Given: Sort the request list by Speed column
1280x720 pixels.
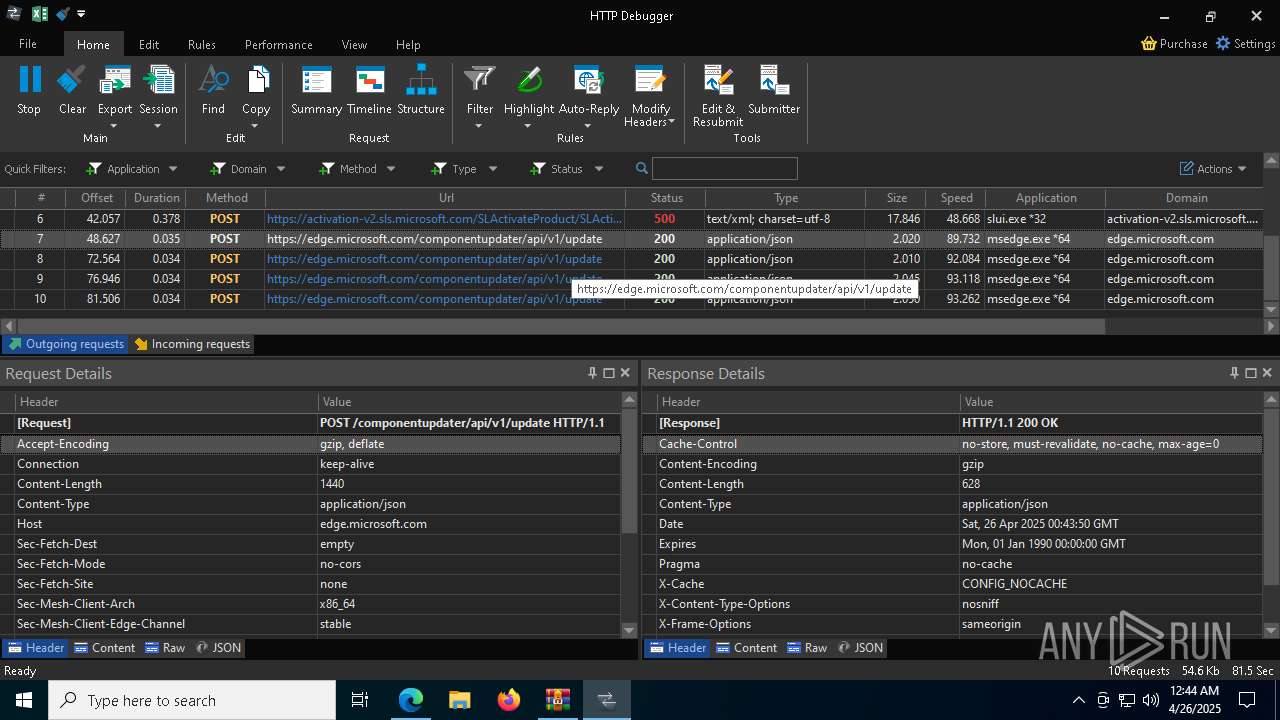Looking at the screenshot, I should coord(955,198).
